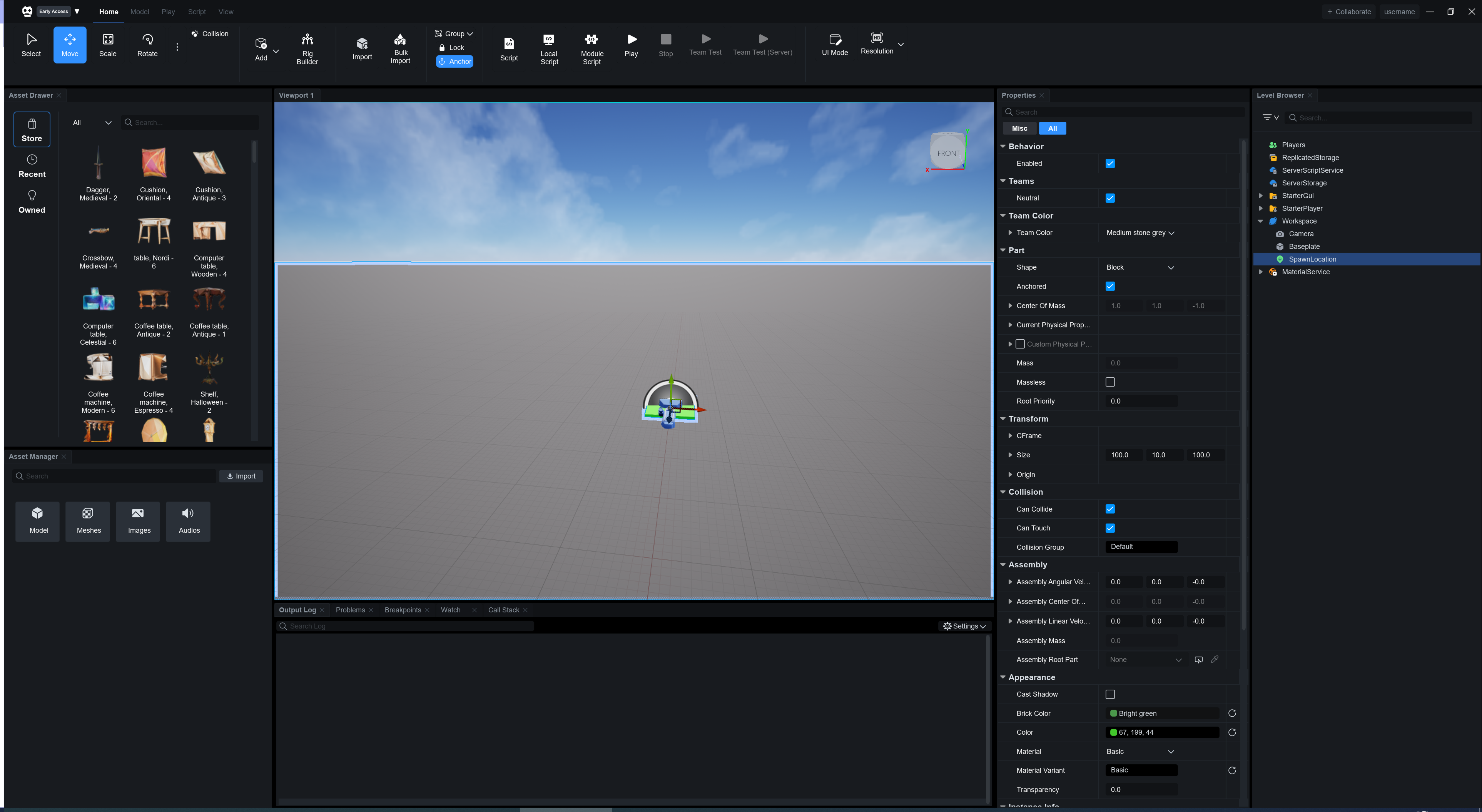This screenshot has height=812, width=1482.
Task: Switch to the Problems tab
Action: [350, 610]
